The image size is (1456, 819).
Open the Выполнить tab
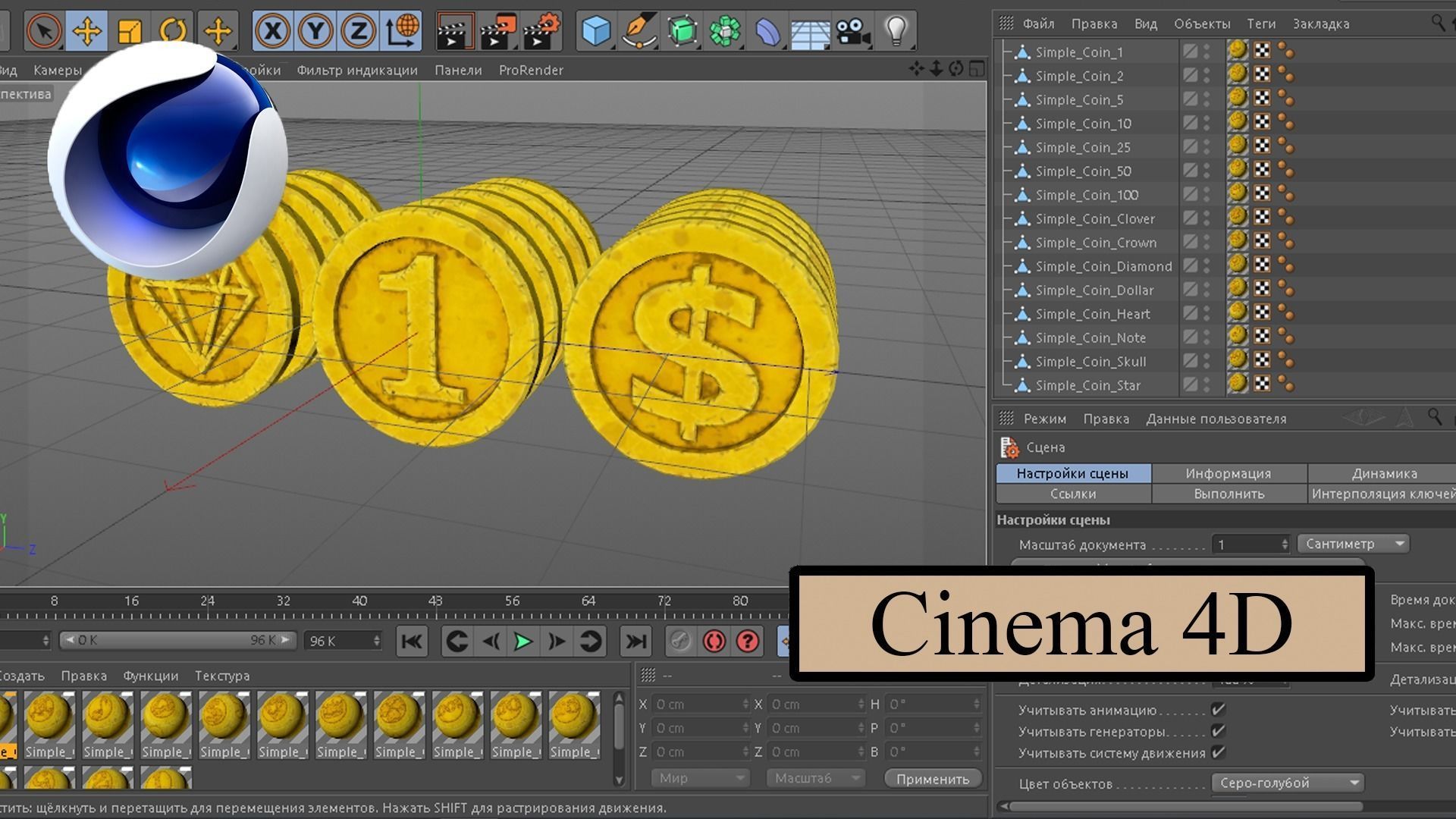pos(1228,494)
